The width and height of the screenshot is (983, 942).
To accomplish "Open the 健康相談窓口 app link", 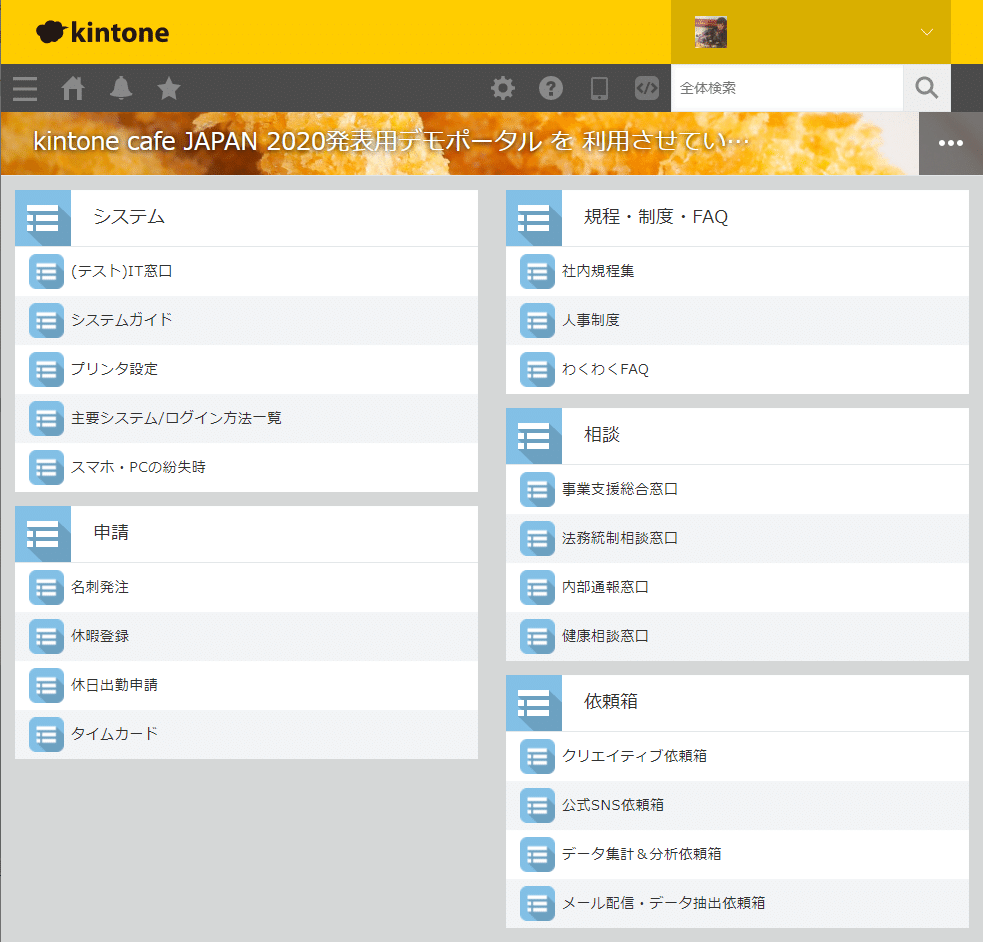I will pos(605,636).
